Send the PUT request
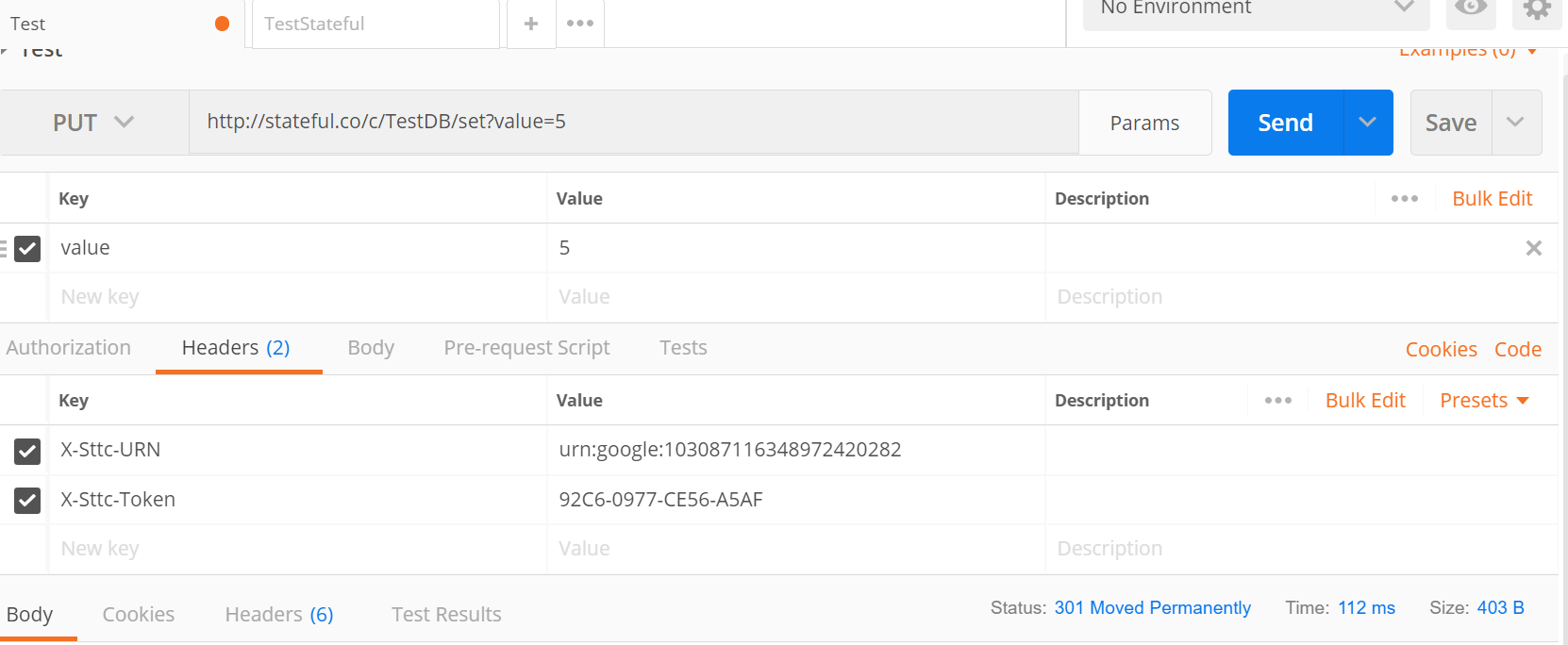Screen dimensions: 1568x645 click(x=1285, y=123)
